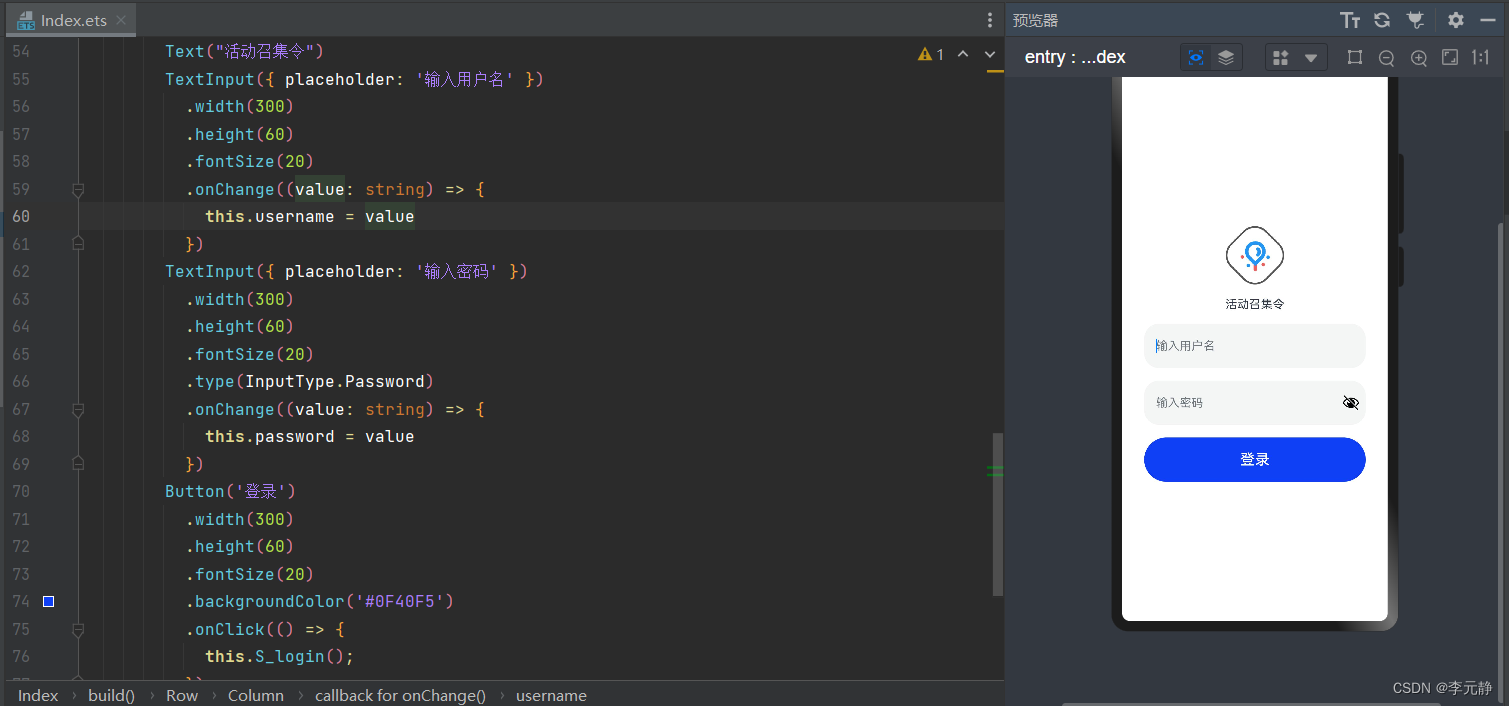Click 'InputType.Password' in the code
1509x706 pixels.
pos(335,381)
